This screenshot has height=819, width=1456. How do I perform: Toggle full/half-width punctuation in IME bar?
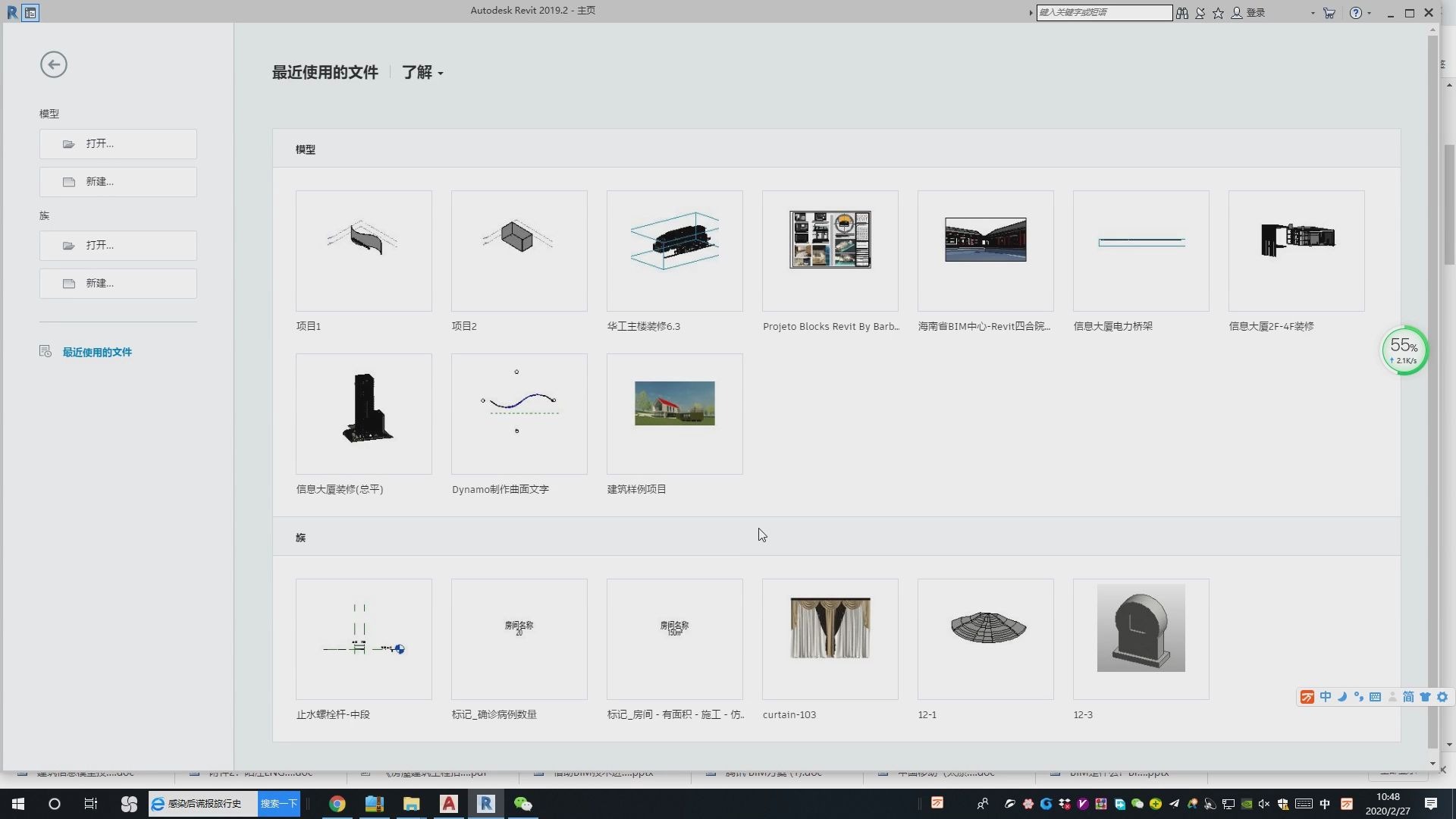click(1359, 696)
